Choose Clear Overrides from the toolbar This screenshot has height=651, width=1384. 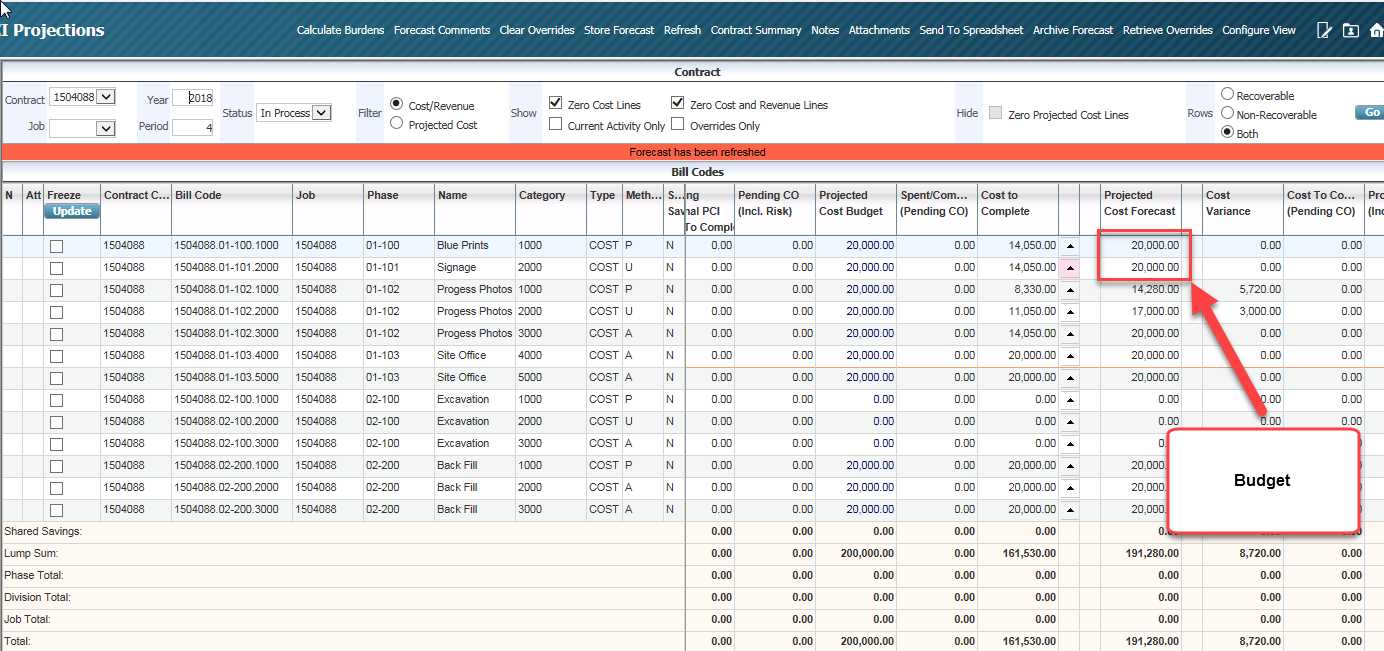click(x=537, y=30)
